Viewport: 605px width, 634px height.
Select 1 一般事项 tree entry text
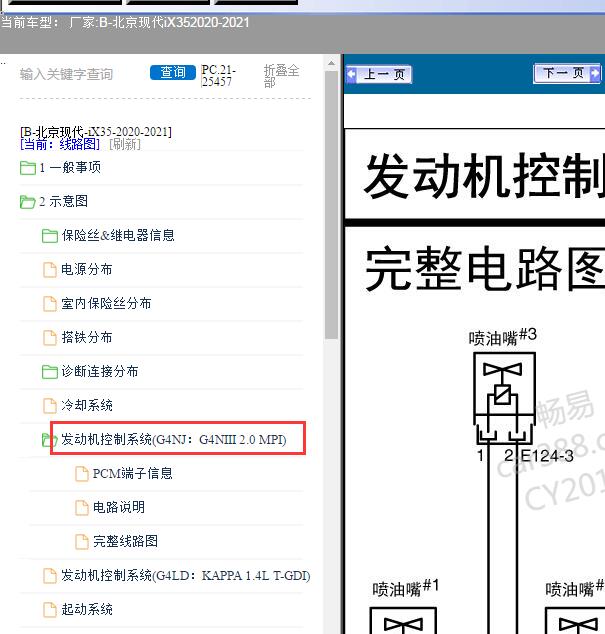click(70, 167)
